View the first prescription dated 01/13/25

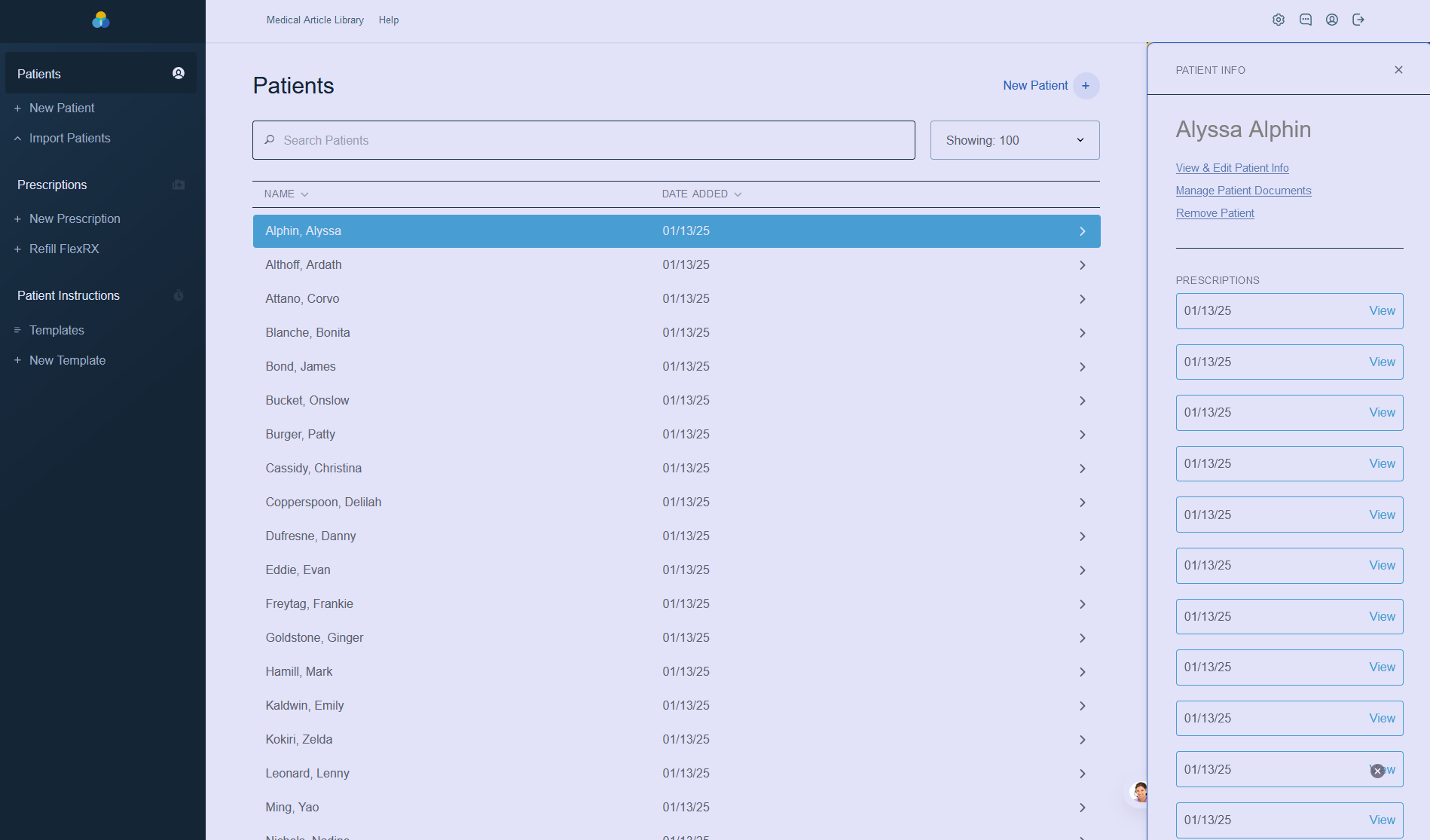[x=1382, y=310]
